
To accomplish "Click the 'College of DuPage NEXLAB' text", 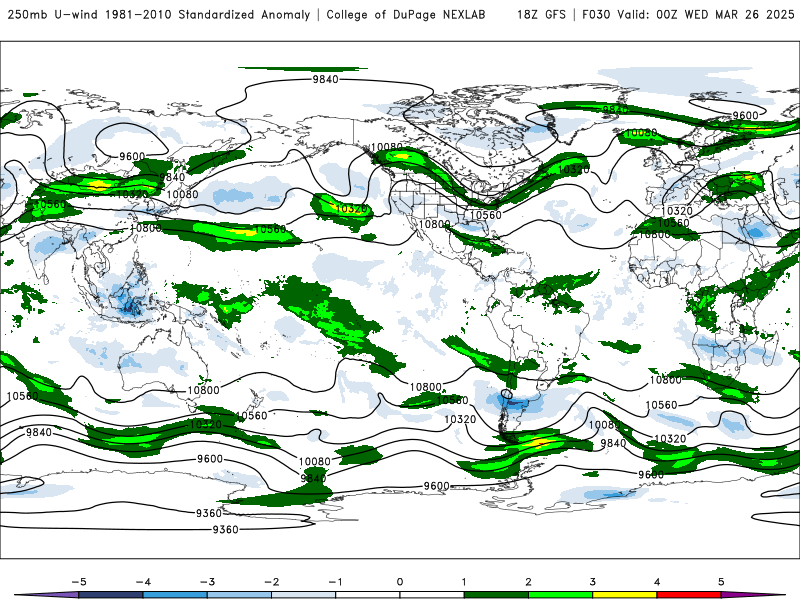I will click(406, 15).
